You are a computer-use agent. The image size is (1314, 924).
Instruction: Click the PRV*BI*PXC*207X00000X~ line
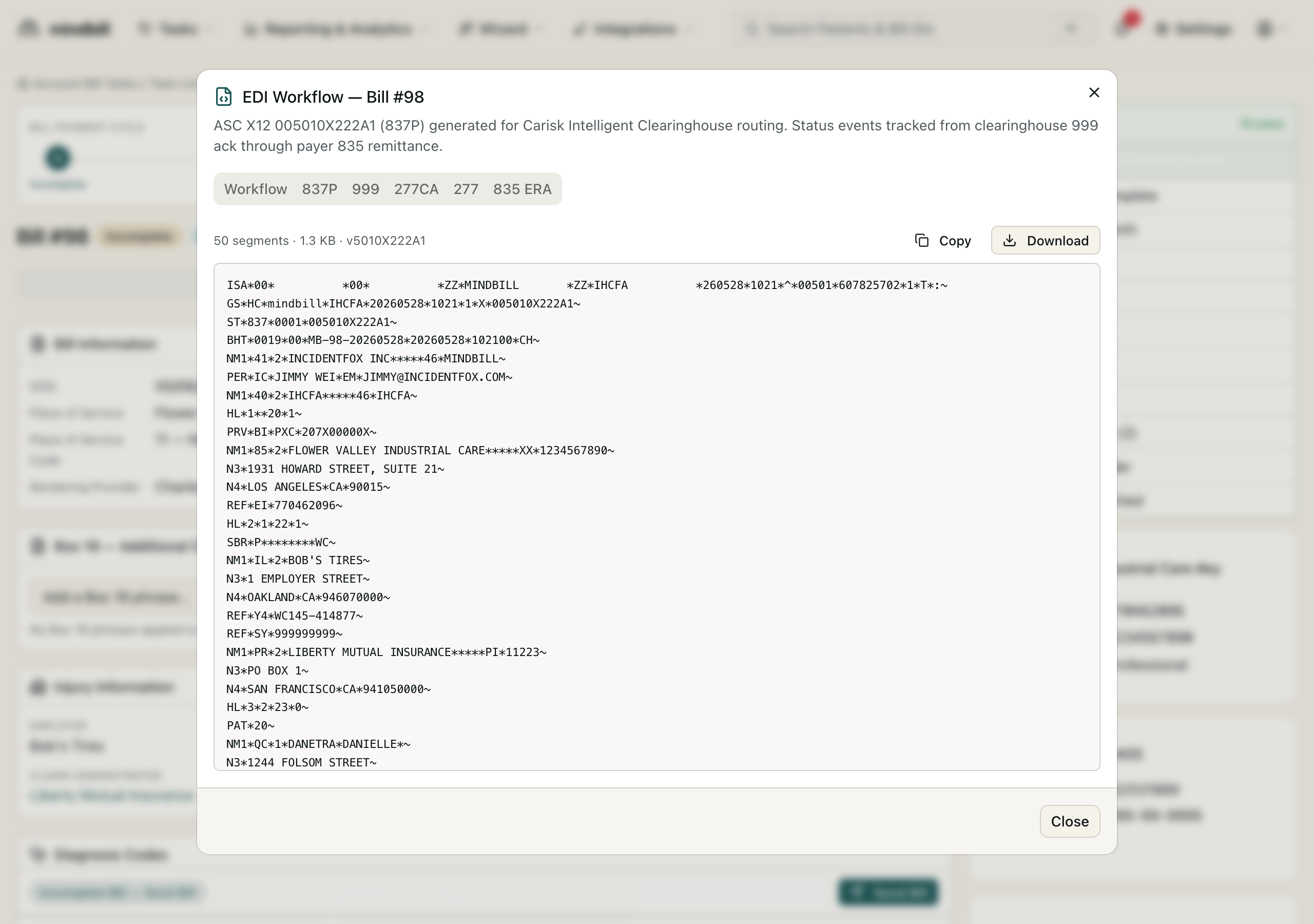click(x=302, y=432)
